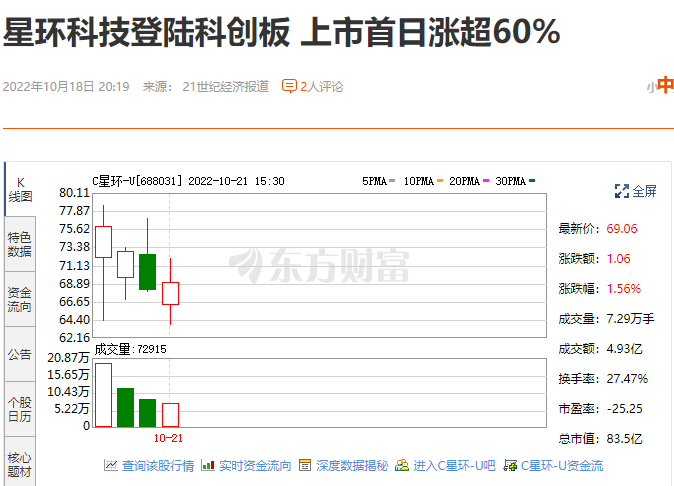
Task: Click the 实时资金流向 bar chart icon
Action: [208, 465]
